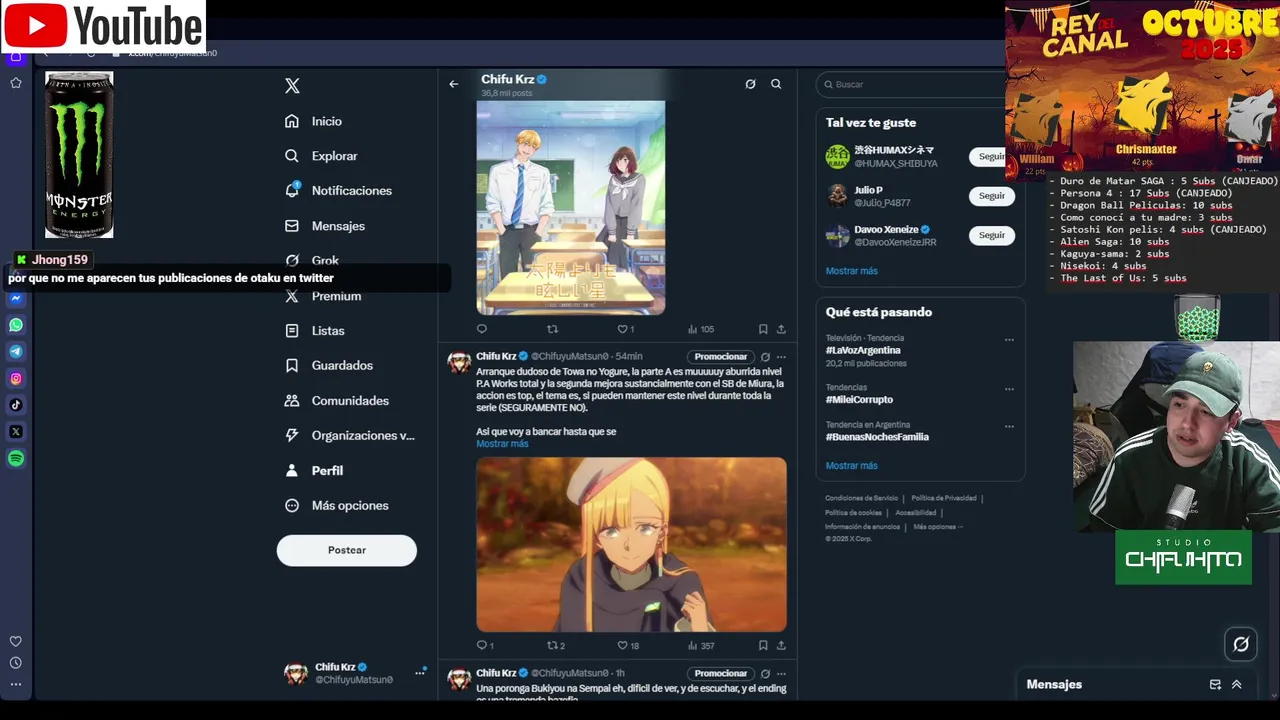The image size is (1280, 720).
Task: Open more options on the 54min post
Action: pos(781,357)
